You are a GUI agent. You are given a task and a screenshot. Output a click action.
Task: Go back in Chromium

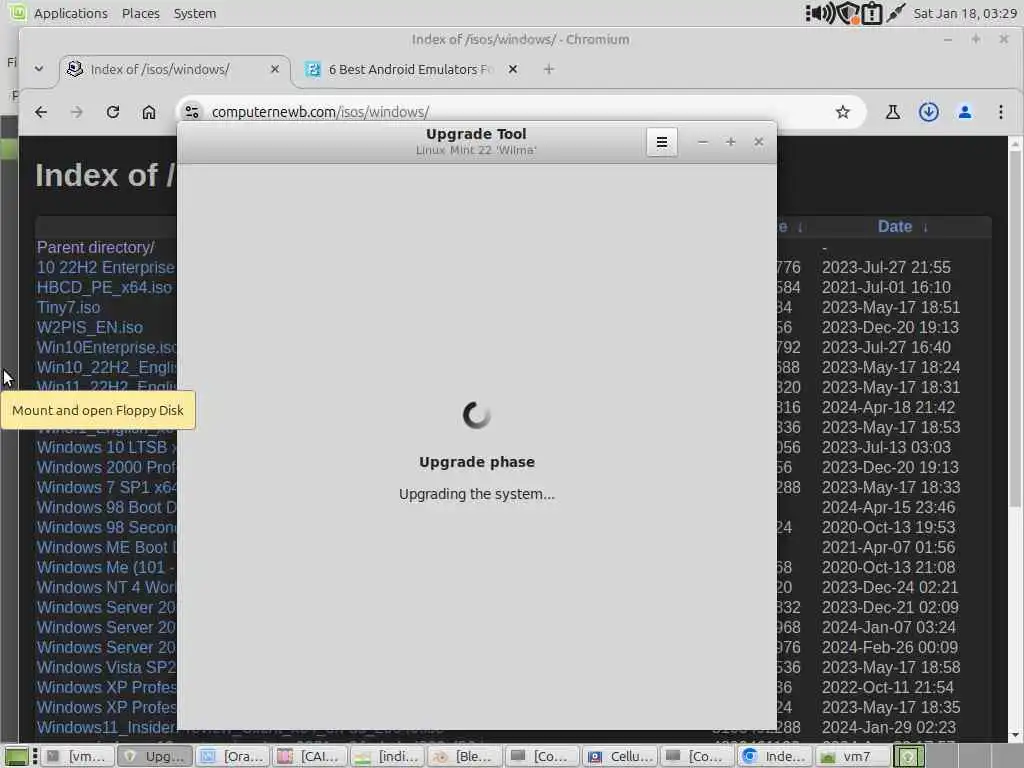pyautogui.click(x=41, y=112)
